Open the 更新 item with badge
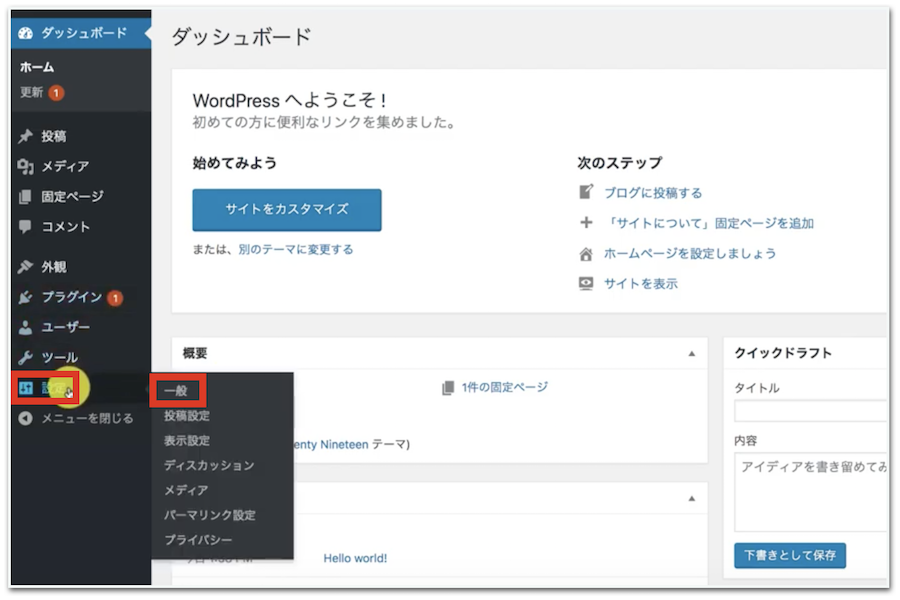This screenshot has height=600, width=900. [32, 93]
